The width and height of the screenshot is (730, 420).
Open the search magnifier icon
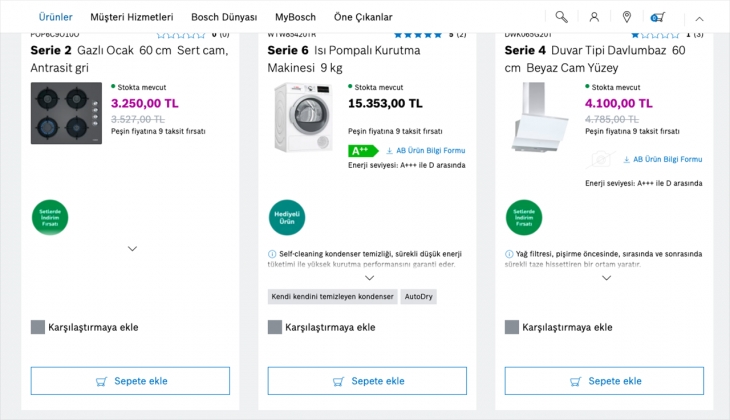(561, 17)
